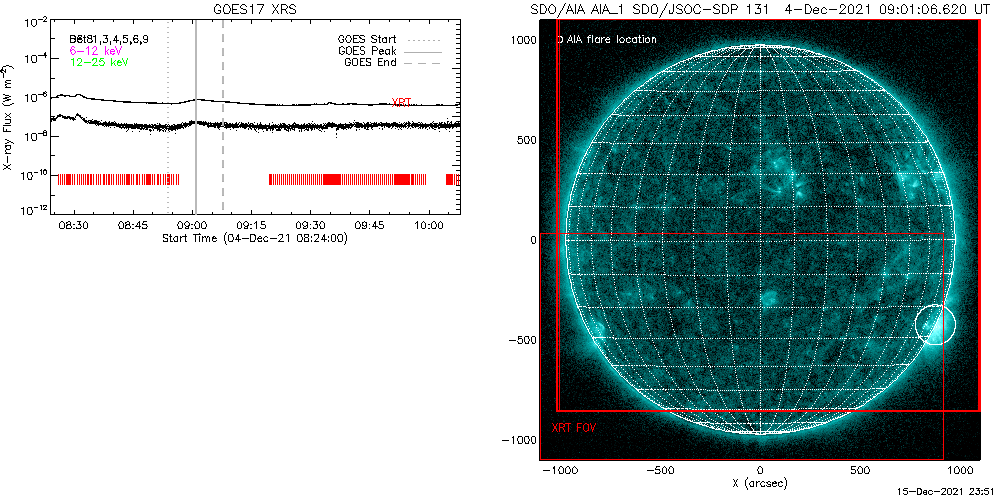Click the dotted GOES start time line

[x=168, y=117]
